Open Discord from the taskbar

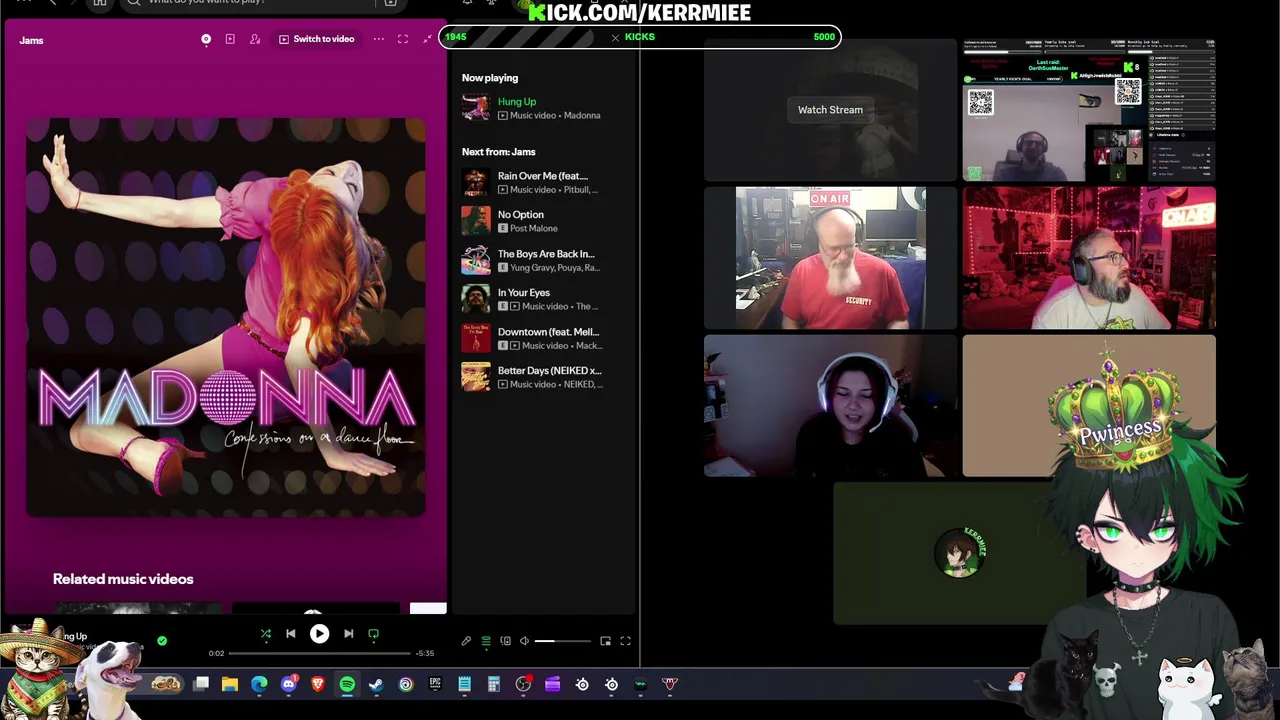pos(289,684)
